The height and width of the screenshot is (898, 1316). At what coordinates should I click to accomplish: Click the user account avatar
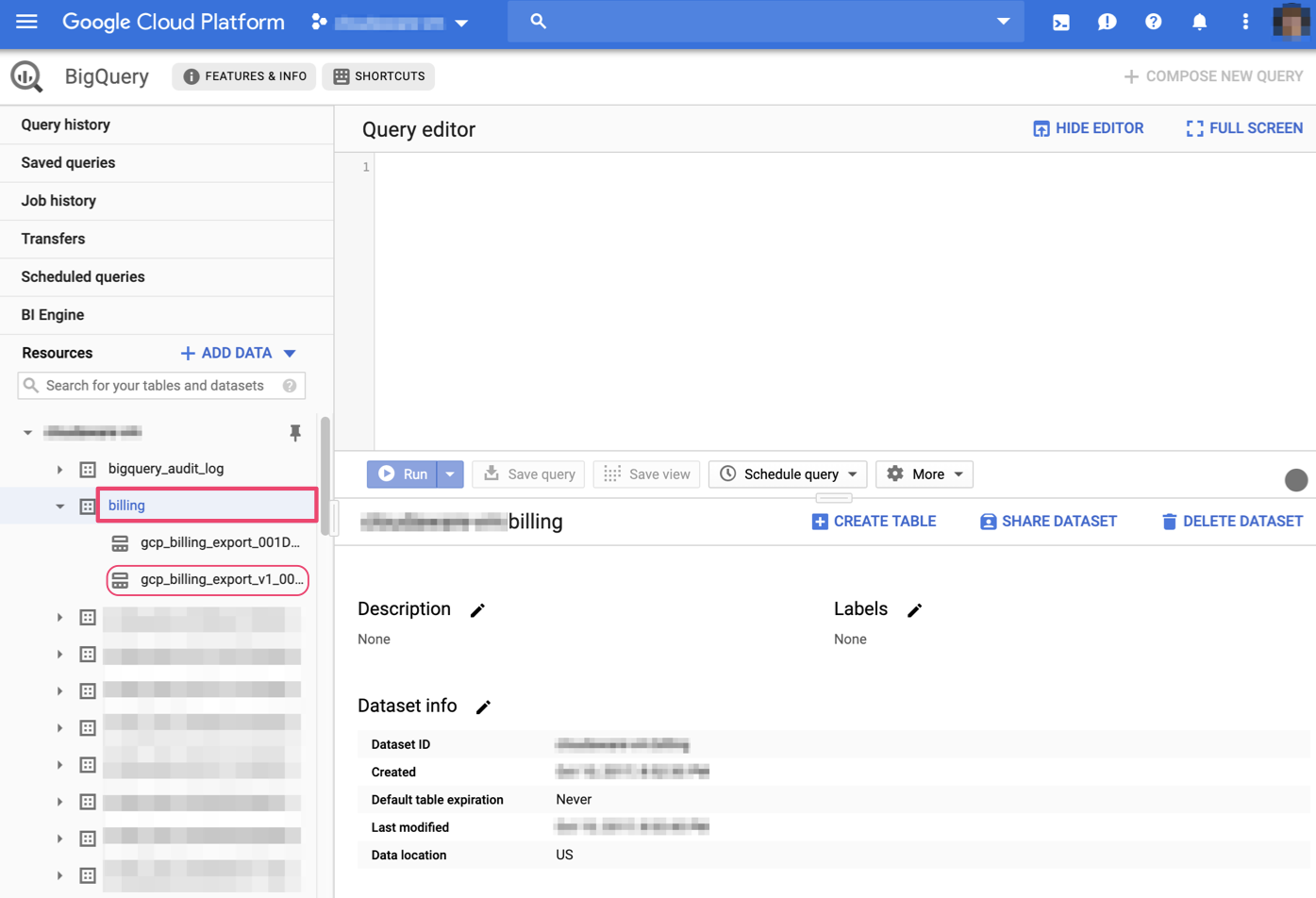pyautogui.click(x=1291, y=22)
